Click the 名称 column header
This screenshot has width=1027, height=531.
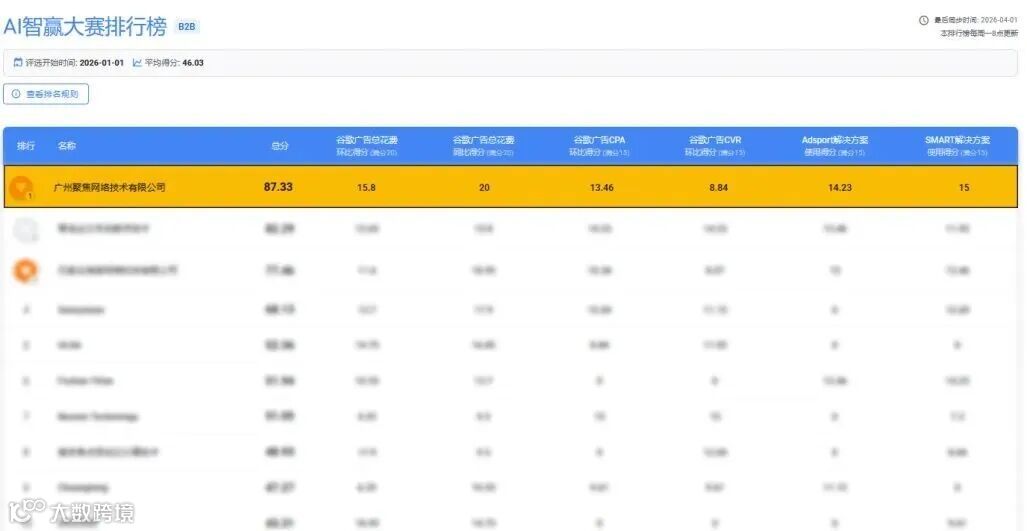(67, 146)
